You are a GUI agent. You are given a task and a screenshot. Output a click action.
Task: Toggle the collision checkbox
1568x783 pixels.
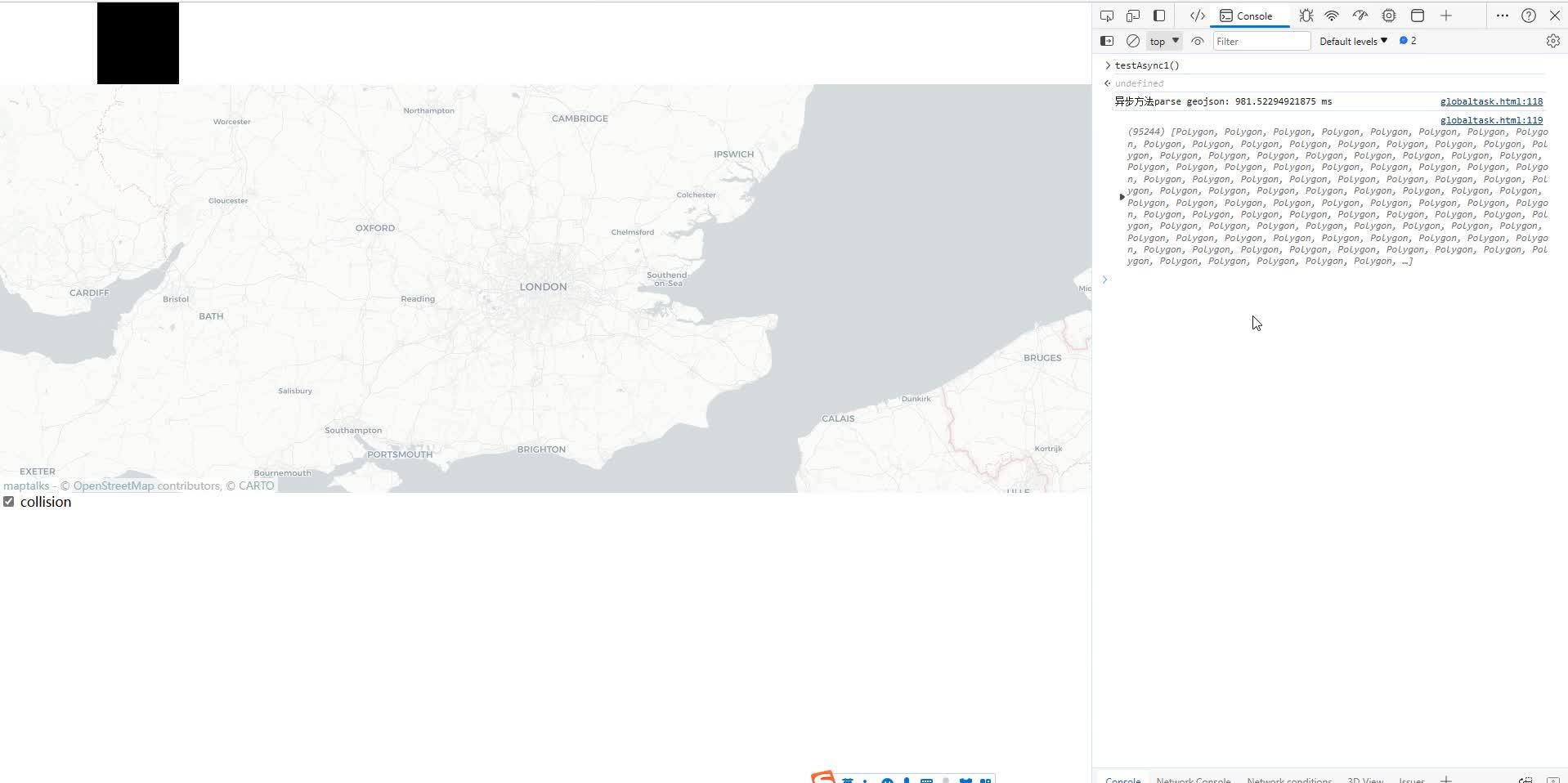(9, 501)
